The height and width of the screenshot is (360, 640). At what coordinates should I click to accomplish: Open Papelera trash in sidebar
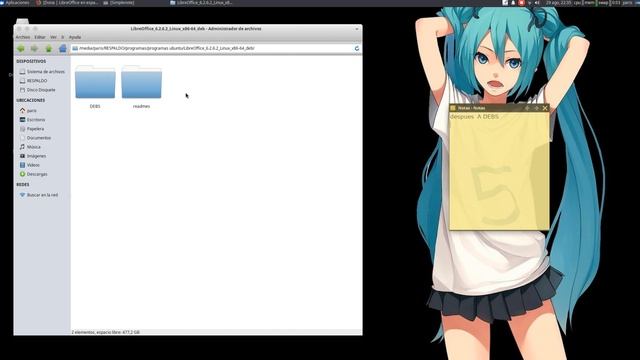[32, 129]
